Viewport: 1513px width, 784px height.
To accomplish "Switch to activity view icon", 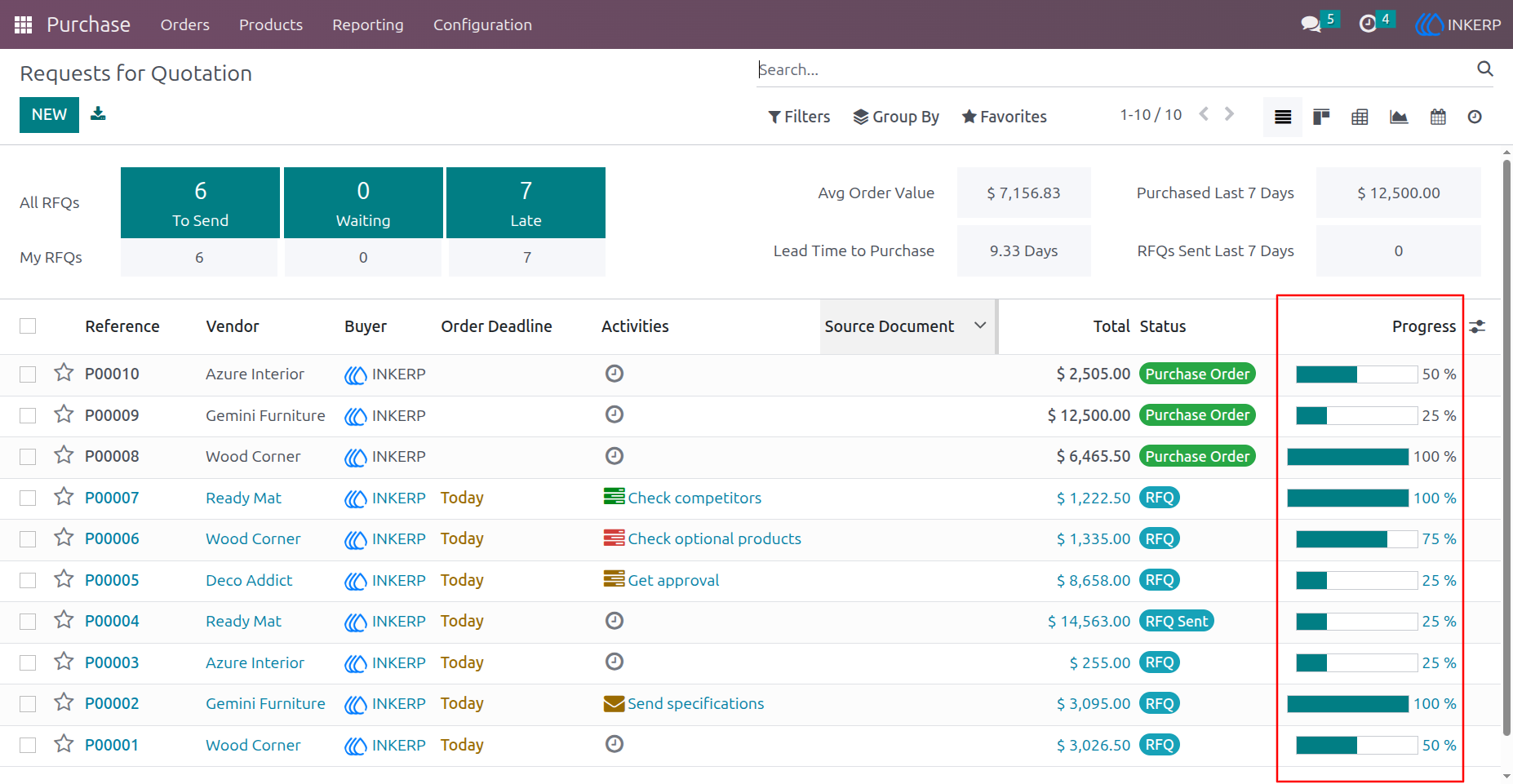I will tap(1475, 117).
